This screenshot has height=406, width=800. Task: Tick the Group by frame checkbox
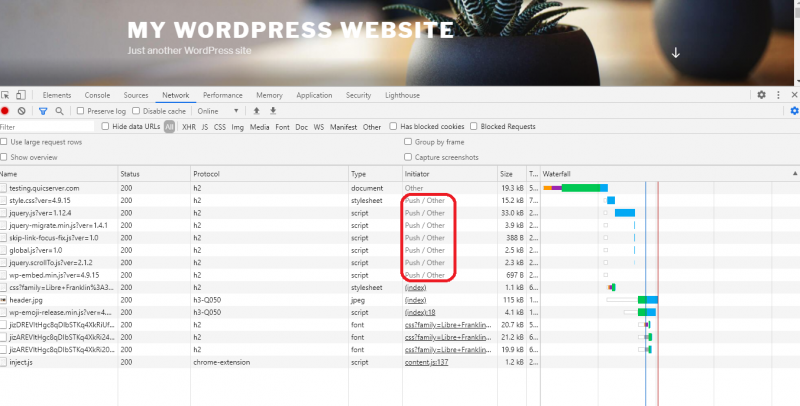(x=408, y=142)
